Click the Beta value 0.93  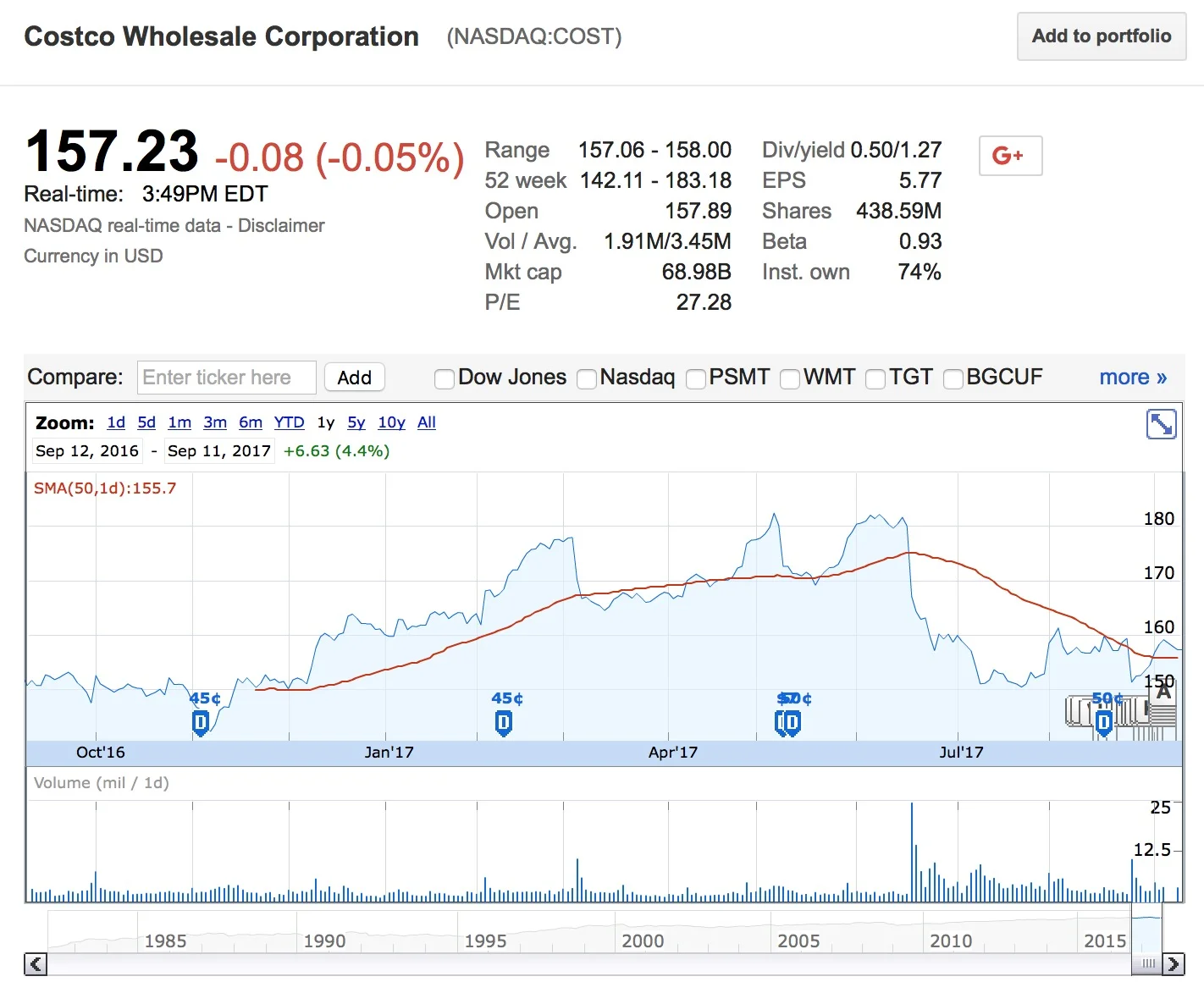[920, 241]
